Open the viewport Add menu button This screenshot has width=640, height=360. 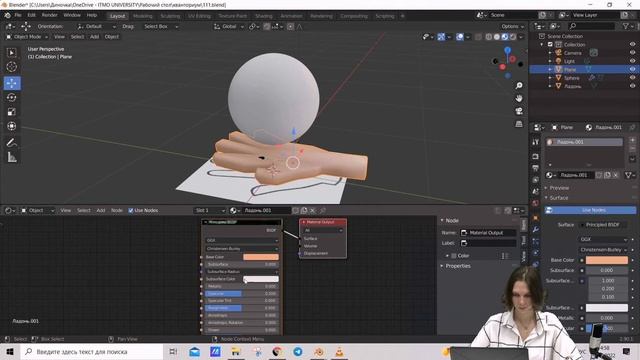tap(94, 37)
